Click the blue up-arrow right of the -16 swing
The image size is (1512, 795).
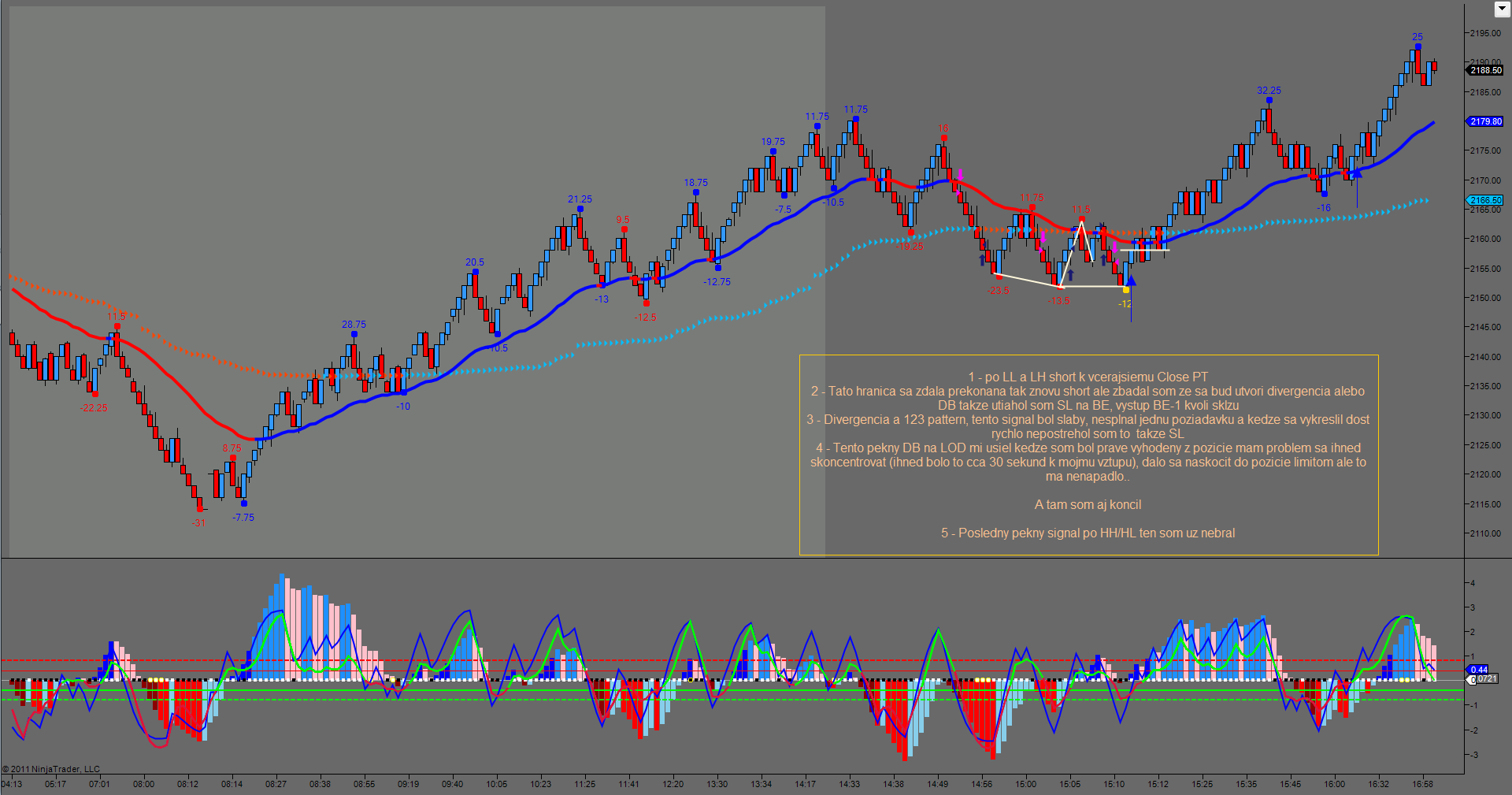(1356, 173)
